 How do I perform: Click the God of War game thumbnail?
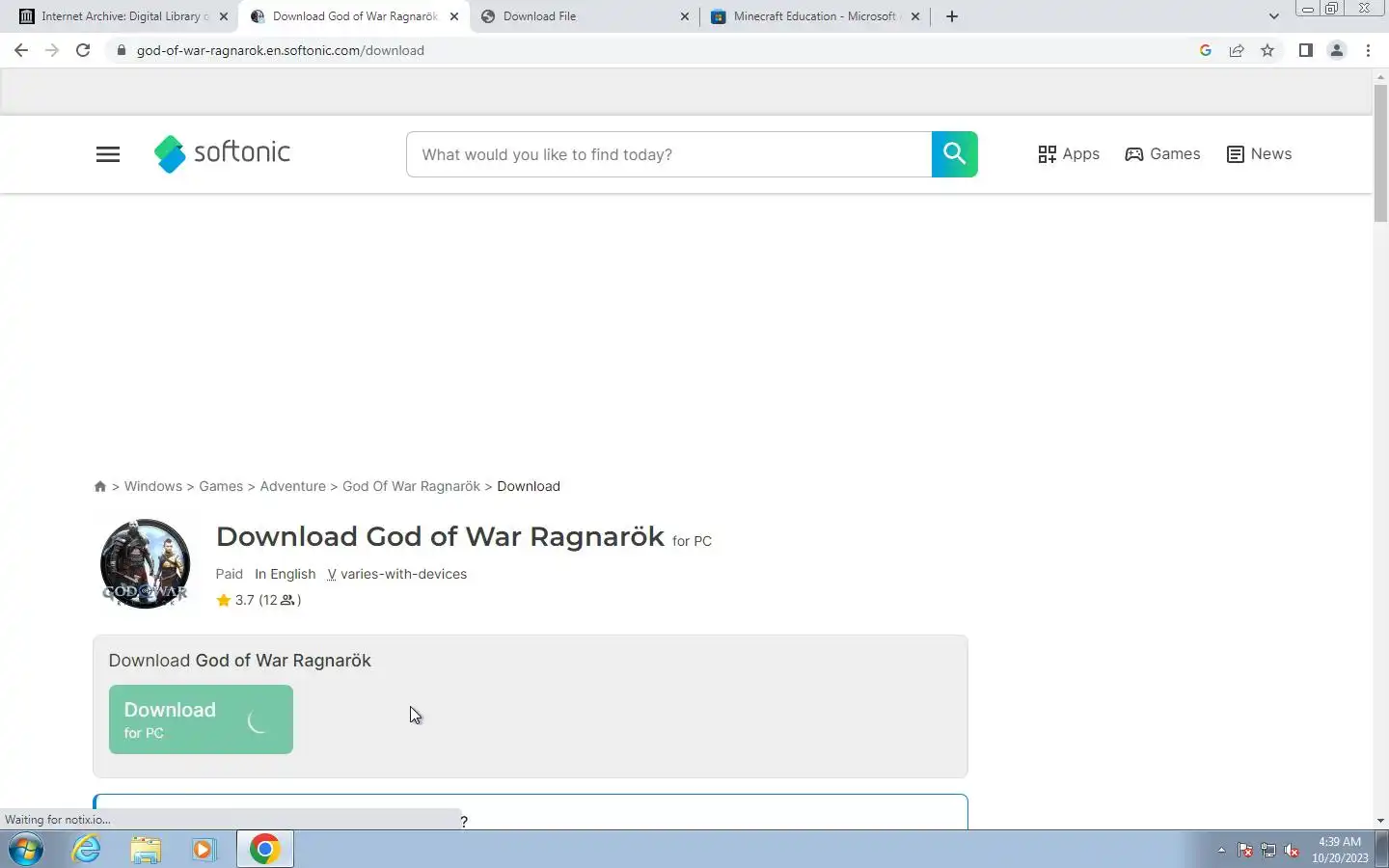pos(145,563)
